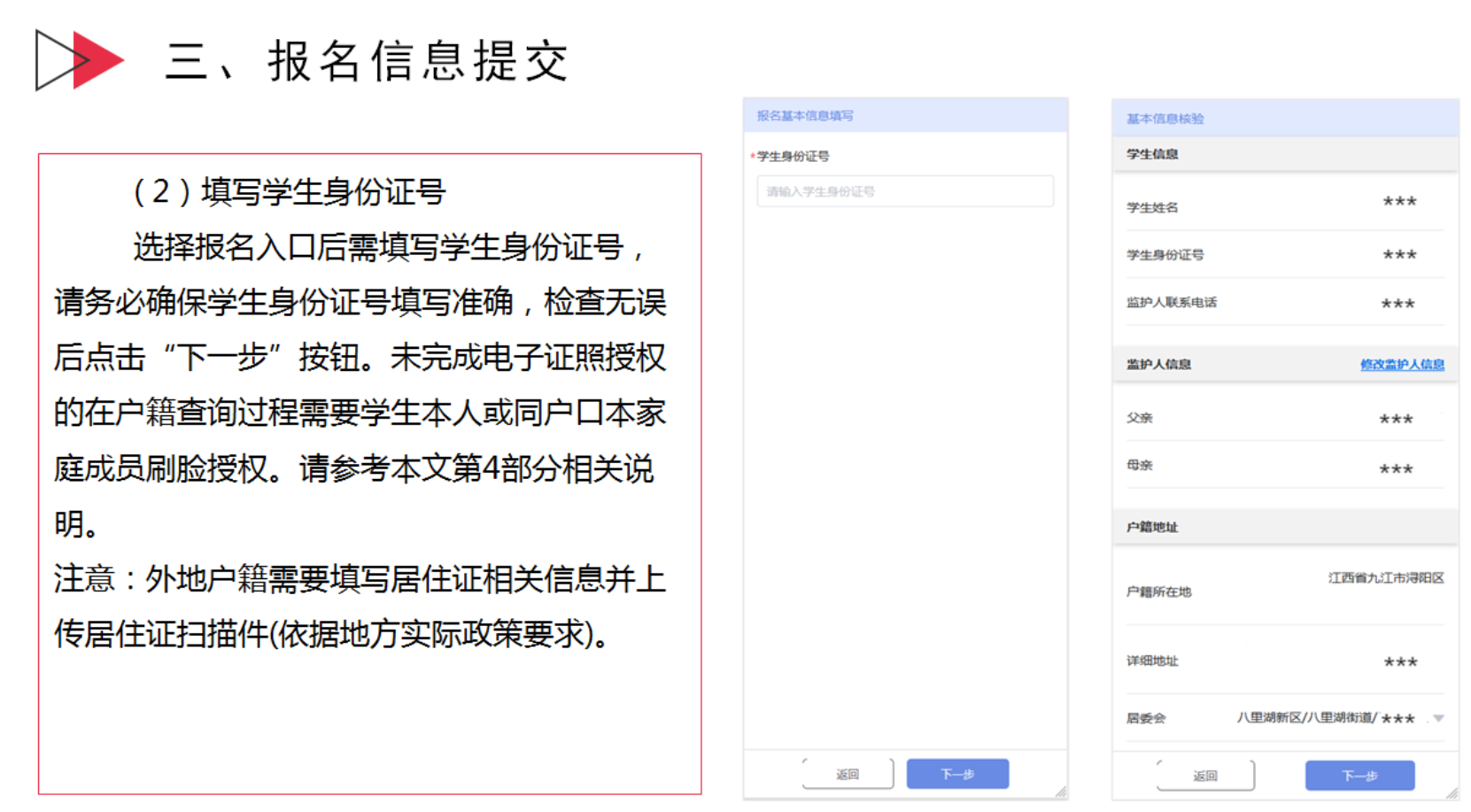Click the 学生身份证号 input field

(x=904, y=191)
